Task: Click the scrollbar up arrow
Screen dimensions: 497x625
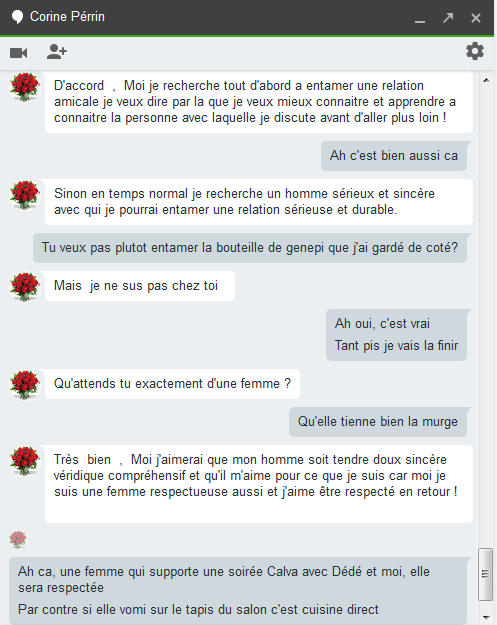Action: pos(486,80)
